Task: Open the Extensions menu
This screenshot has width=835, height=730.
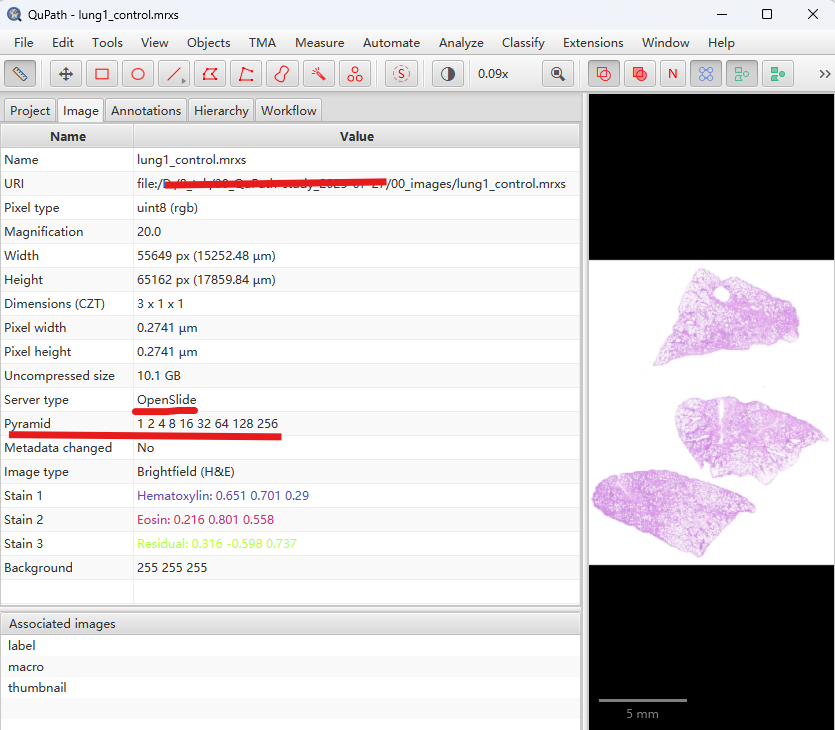Action: 593,43
